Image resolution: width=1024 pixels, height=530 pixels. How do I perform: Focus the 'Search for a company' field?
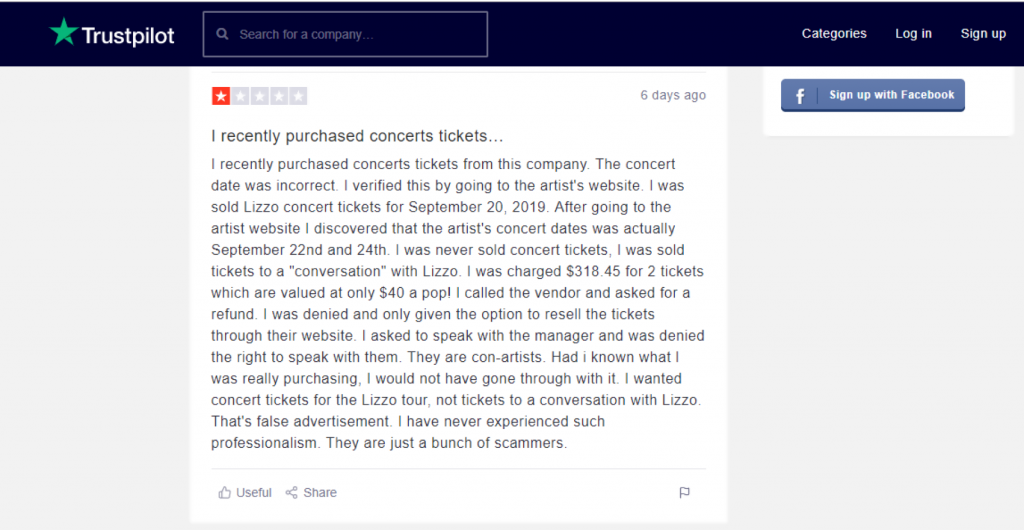(x=345, y=34)
